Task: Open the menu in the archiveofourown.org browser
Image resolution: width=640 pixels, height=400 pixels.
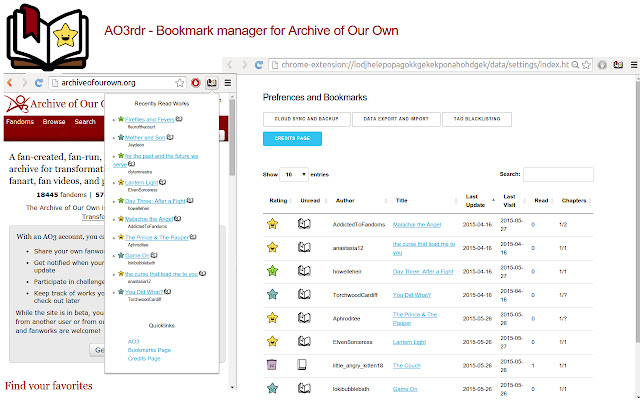Action: pos(228,83)
